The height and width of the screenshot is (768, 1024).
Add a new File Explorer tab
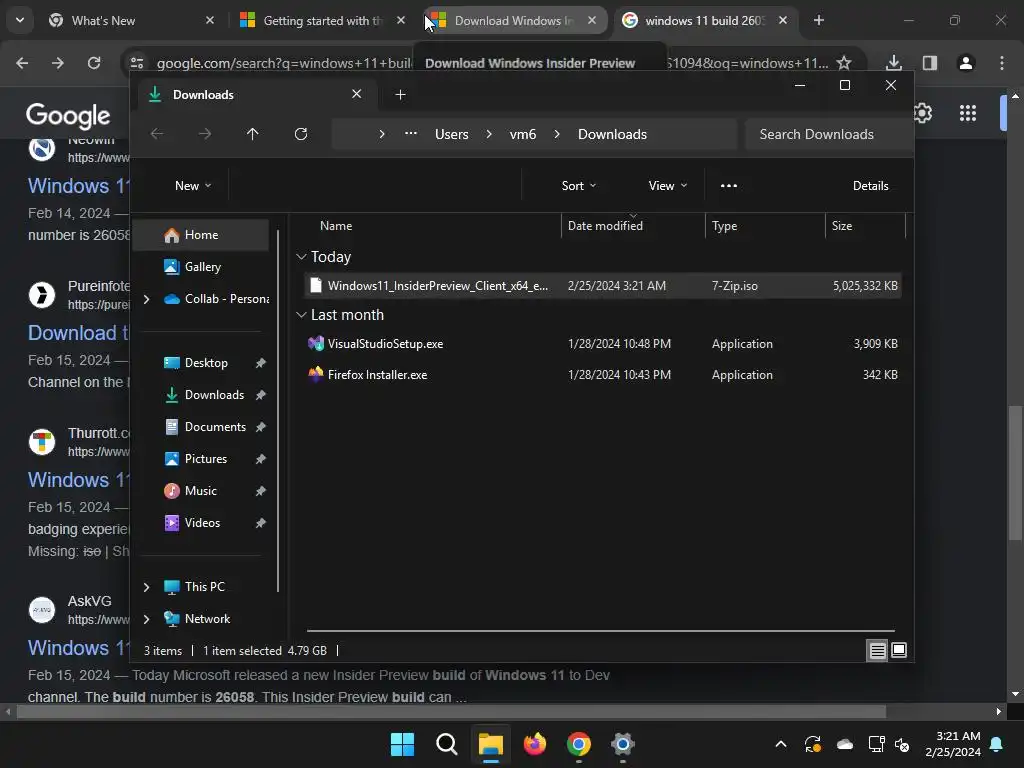(x=400, y=95)
